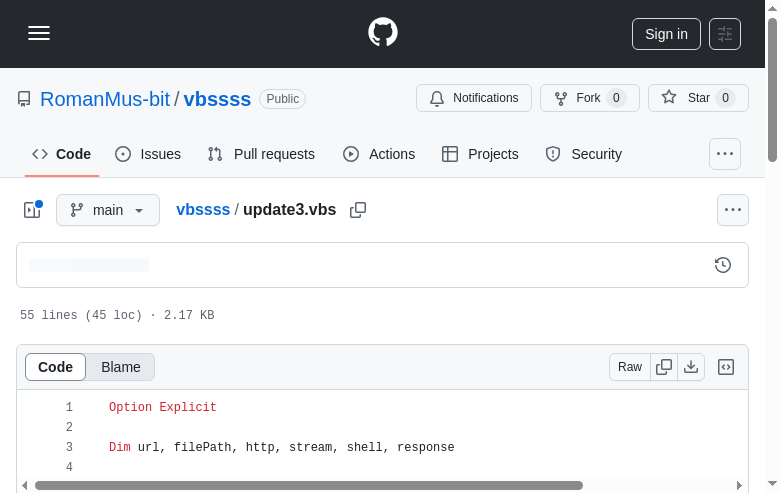This screenshot has width=780, height=493.
Task: Click the Notifications bell button
Action: pos(474,98)
